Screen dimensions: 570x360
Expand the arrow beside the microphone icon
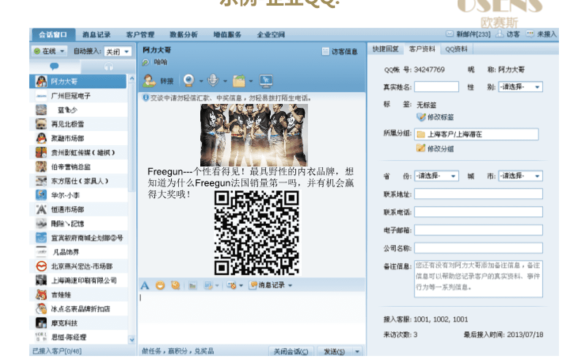coord(225,81)
